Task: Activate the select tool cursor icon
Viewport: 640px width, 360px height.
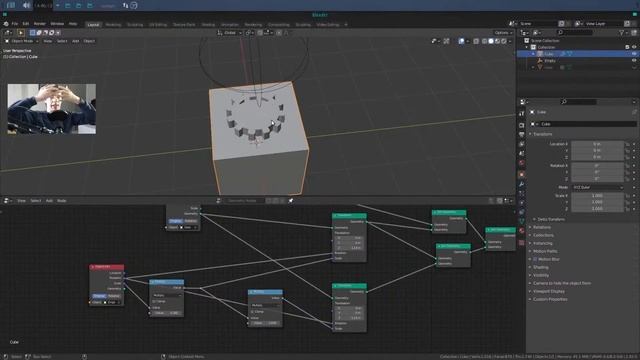Action: (x=20, y=33)
